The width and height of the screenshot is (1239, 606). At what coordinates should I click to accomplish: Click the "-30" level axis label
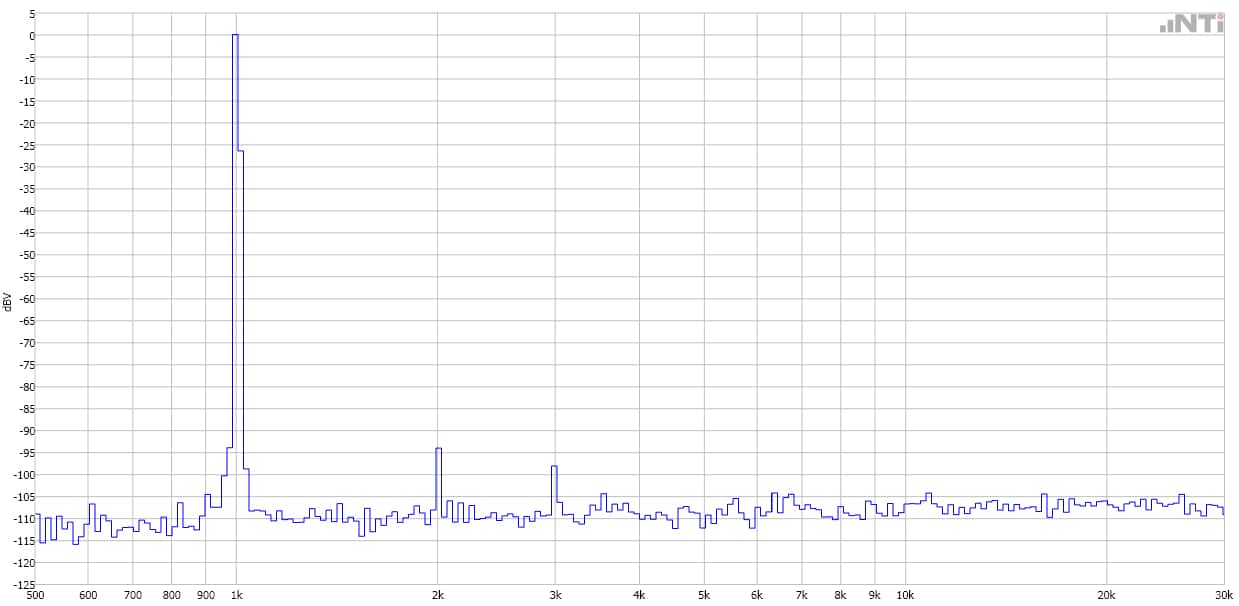[27, 168]
